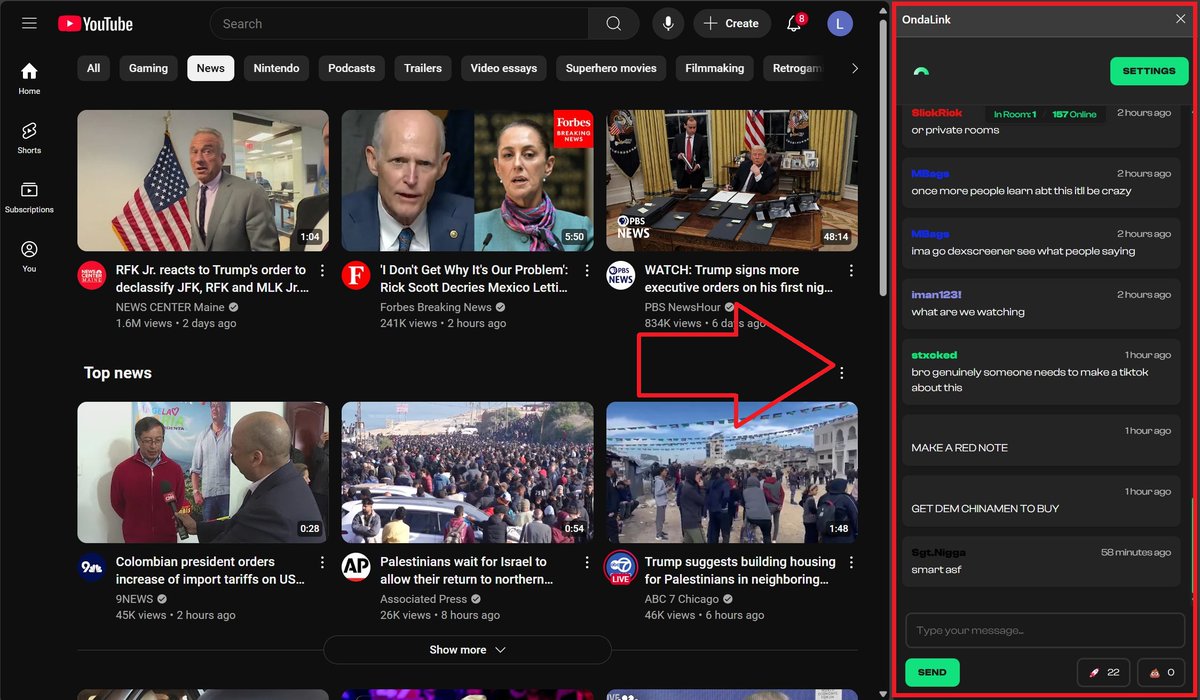Viewport: 1200px width, 700px height.
Task: Click the SEND button in OndaLink
Action: tap(932, 672)
